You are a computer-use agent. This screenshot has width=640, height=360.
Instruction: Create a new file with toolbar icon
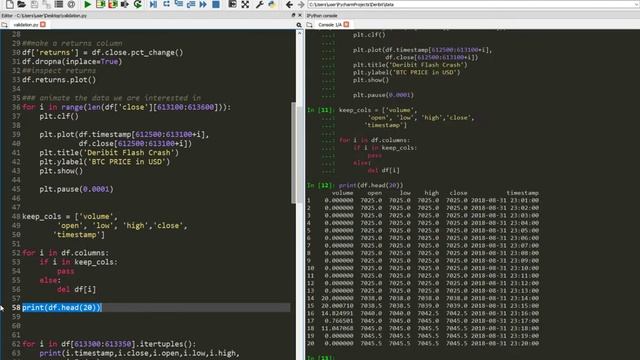9,4
